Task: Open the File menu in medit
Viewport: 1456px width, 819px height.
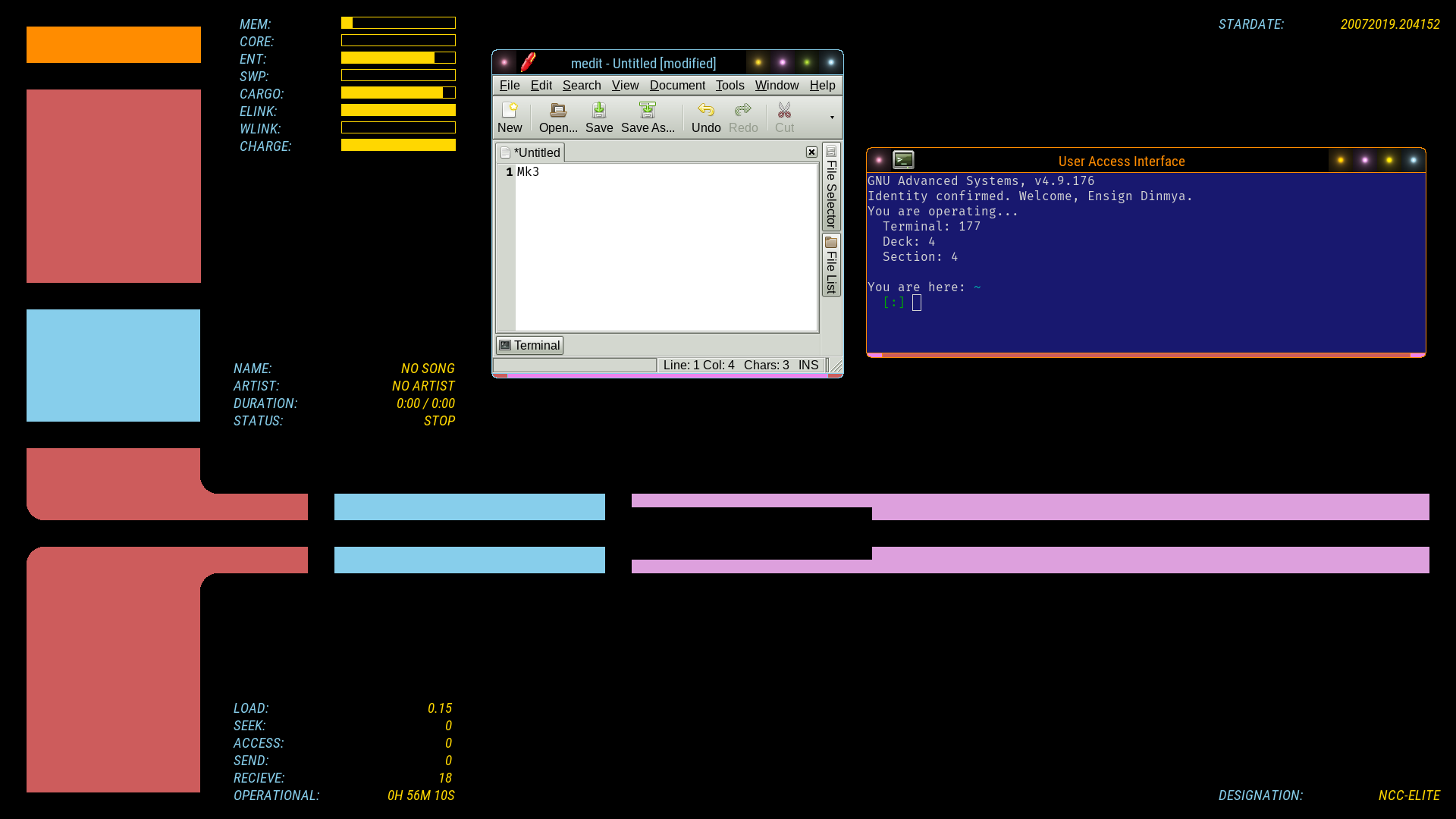Action: coord(510,85)
